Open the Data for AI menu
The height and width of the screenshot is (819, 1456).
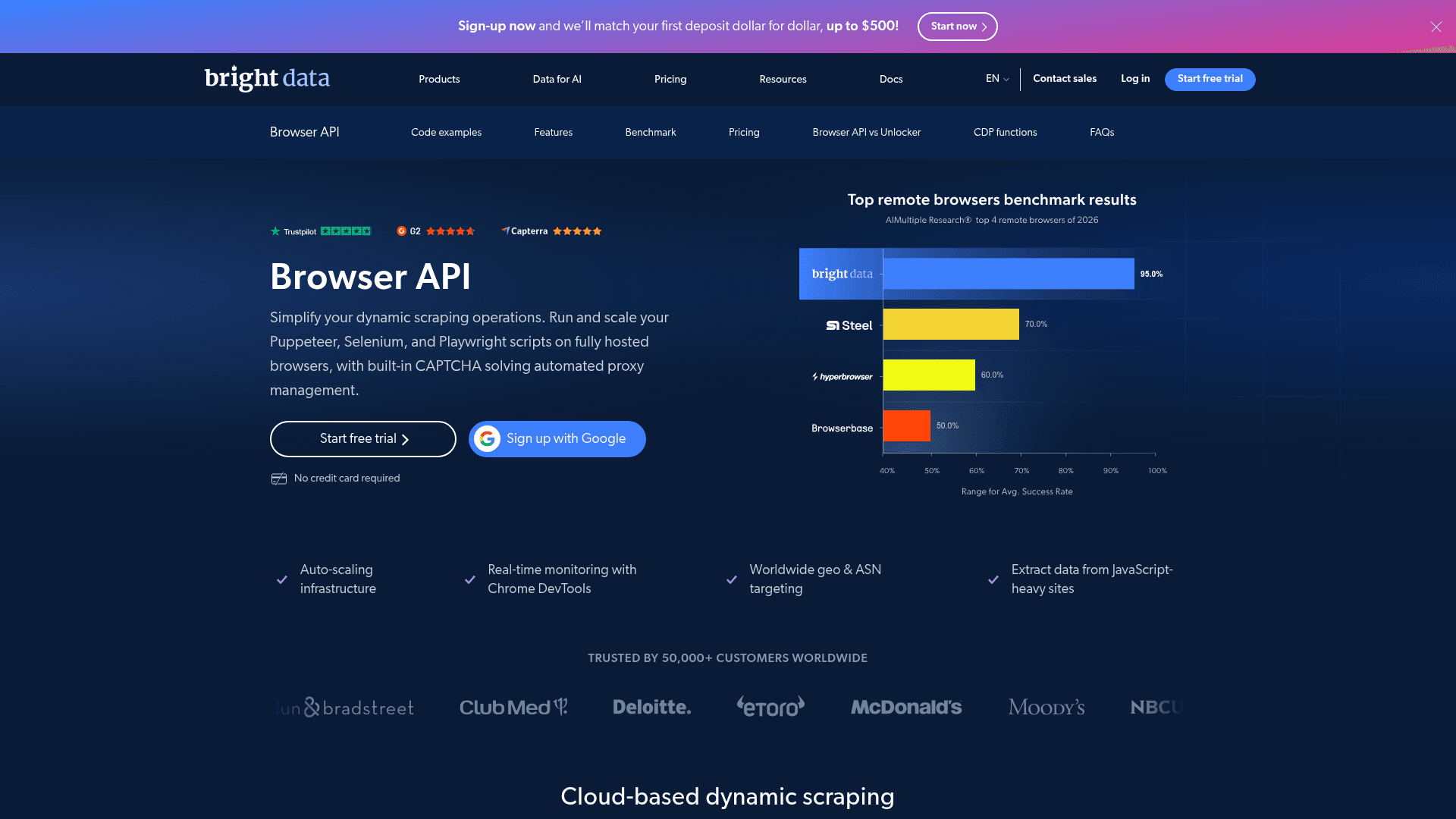(557, 80)
